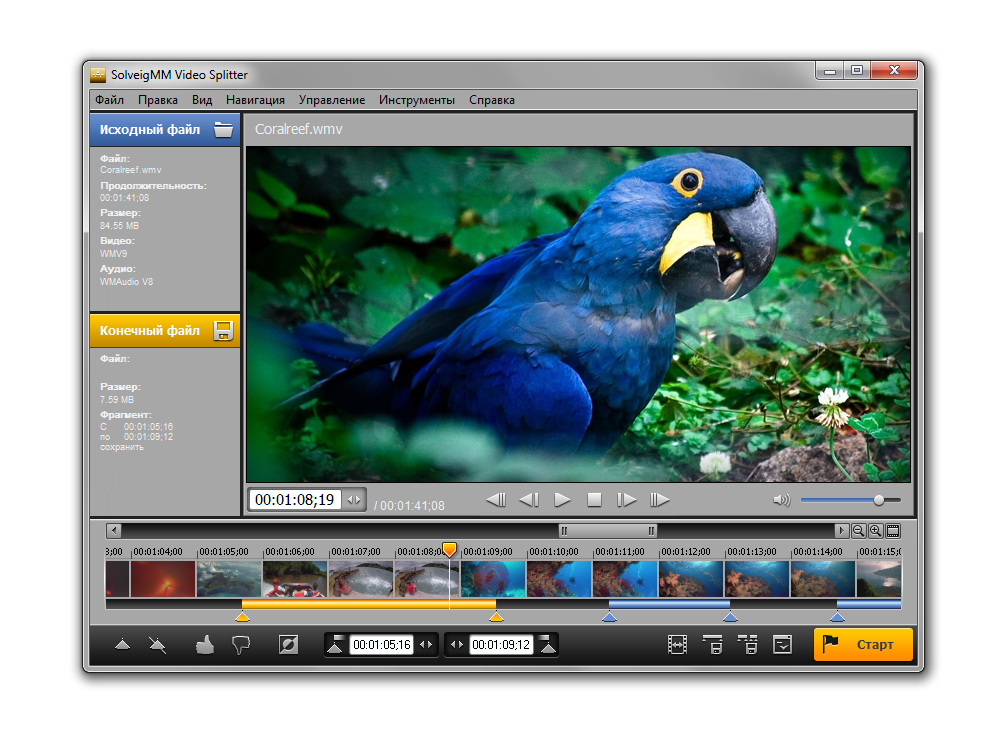Image resolution: width=1007 pixels, height=755 pixels.
Task: Open the Инструменты menu
Action: (x=416, y=100)
